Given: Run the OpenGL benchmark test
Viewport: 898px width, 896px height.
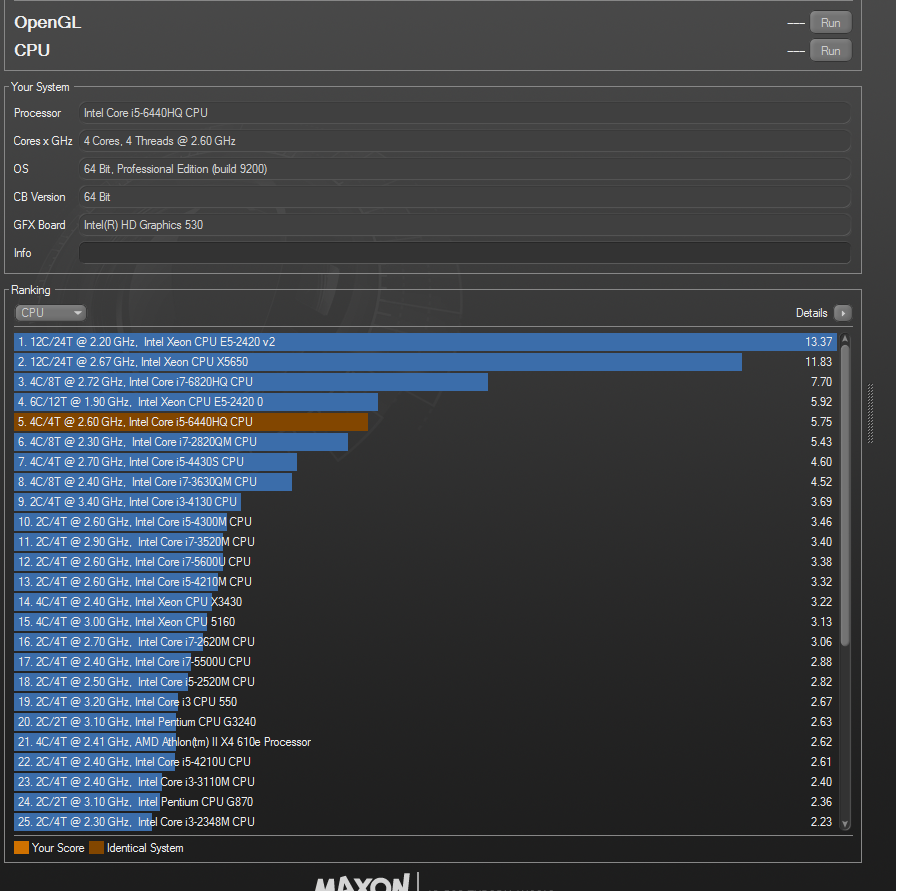Looking at the screenshot, I should [830, 23].
